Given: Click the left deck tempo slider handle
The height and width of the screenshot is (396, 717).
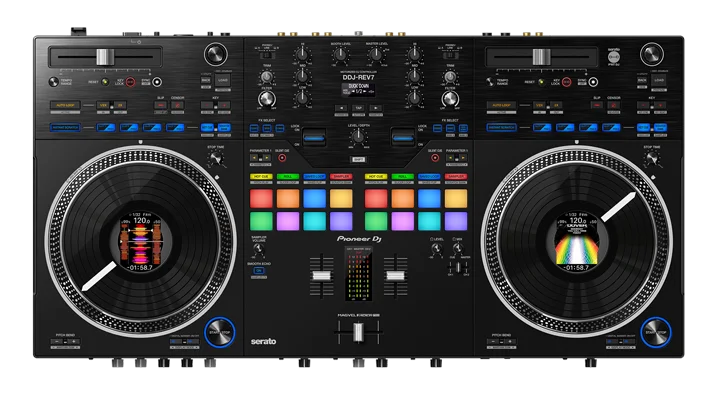Looking at the screenshot, I should [105, 57].
